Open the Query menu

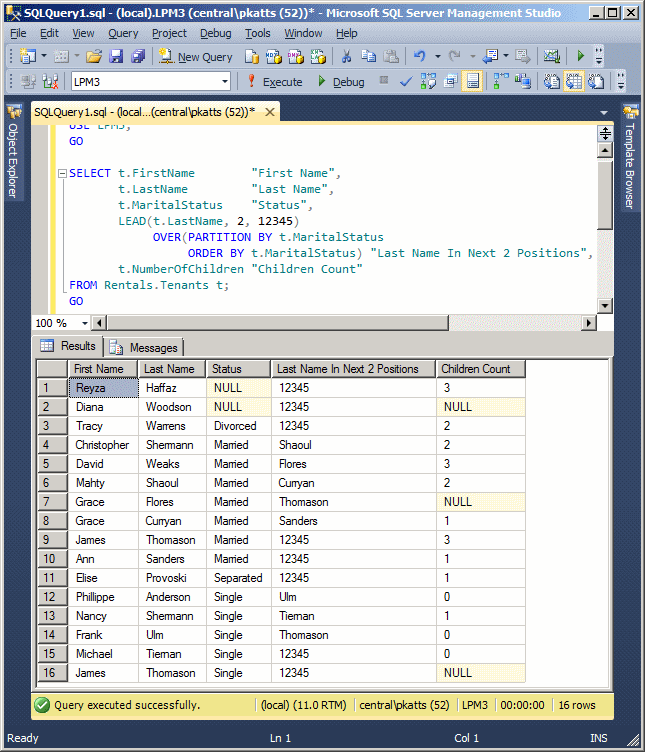tap(123, 33)
